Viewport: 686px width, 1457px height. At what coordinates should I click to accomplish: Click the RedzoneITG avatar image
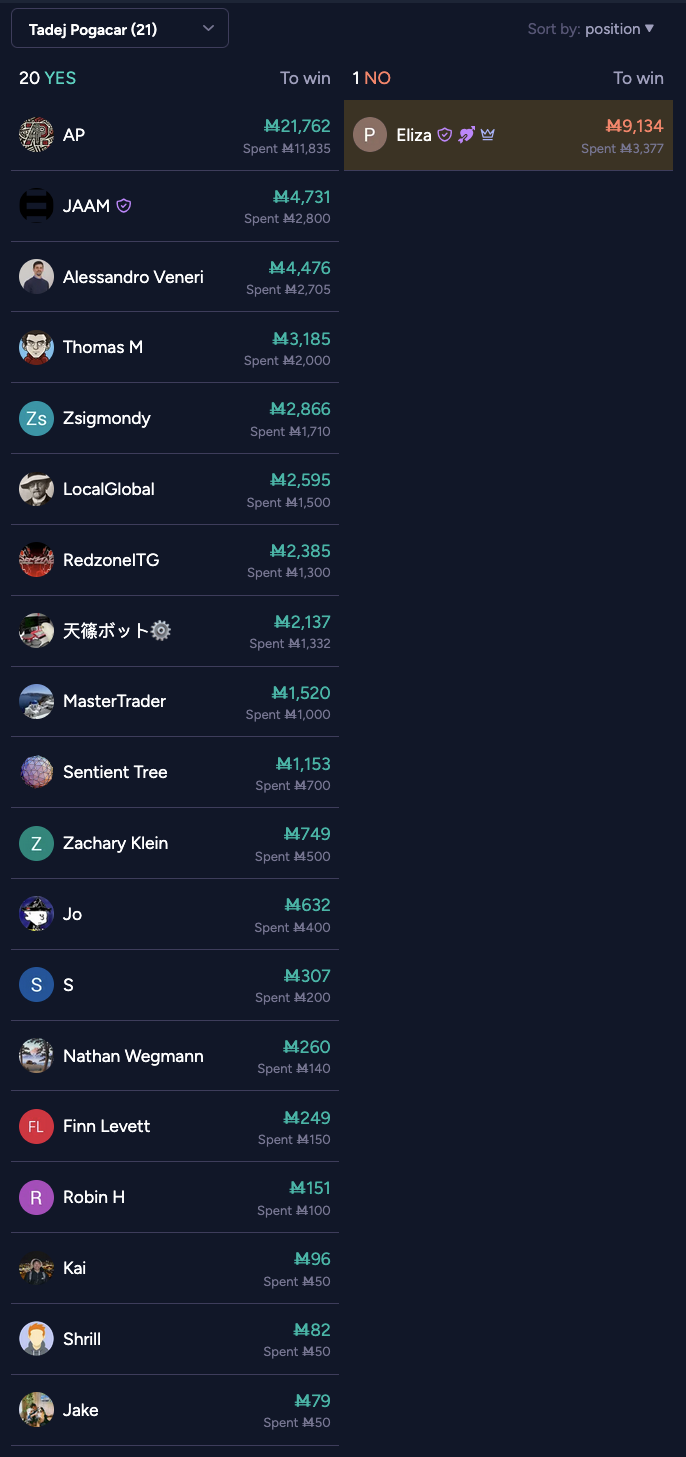click(x=36, y=560)
